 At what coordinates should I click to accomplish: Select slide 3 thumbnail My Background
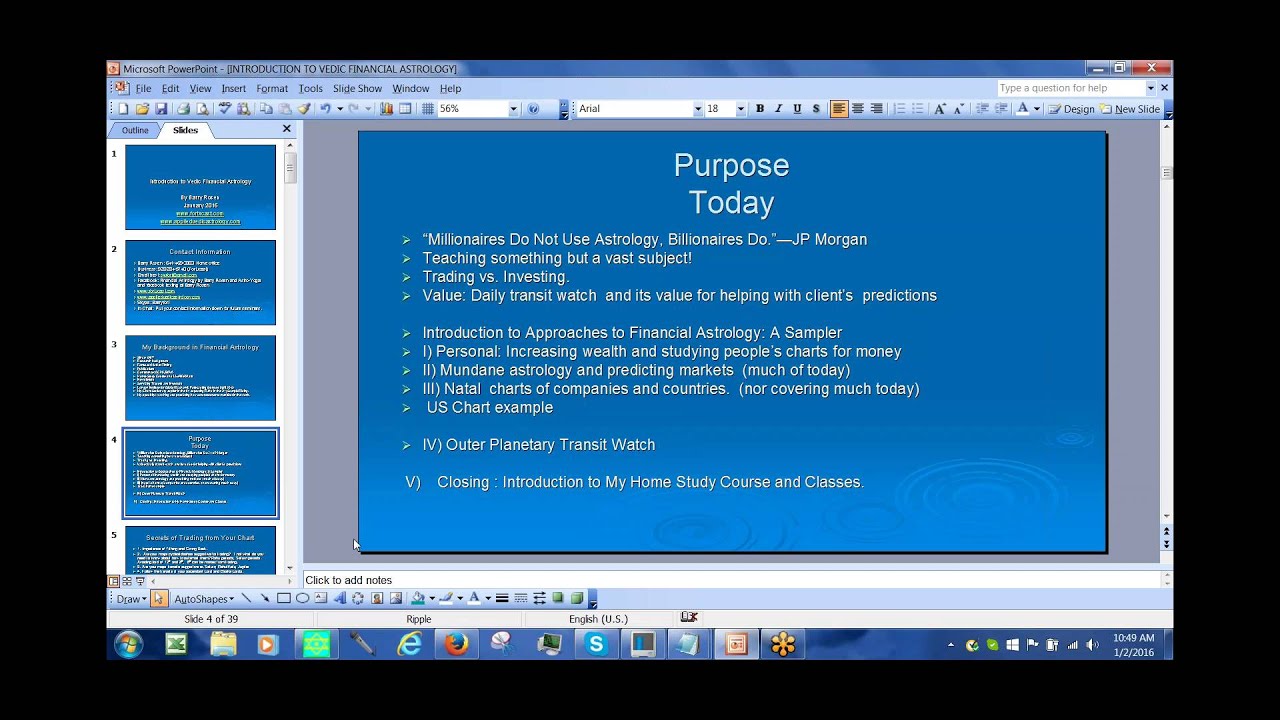tap(200, 377)
